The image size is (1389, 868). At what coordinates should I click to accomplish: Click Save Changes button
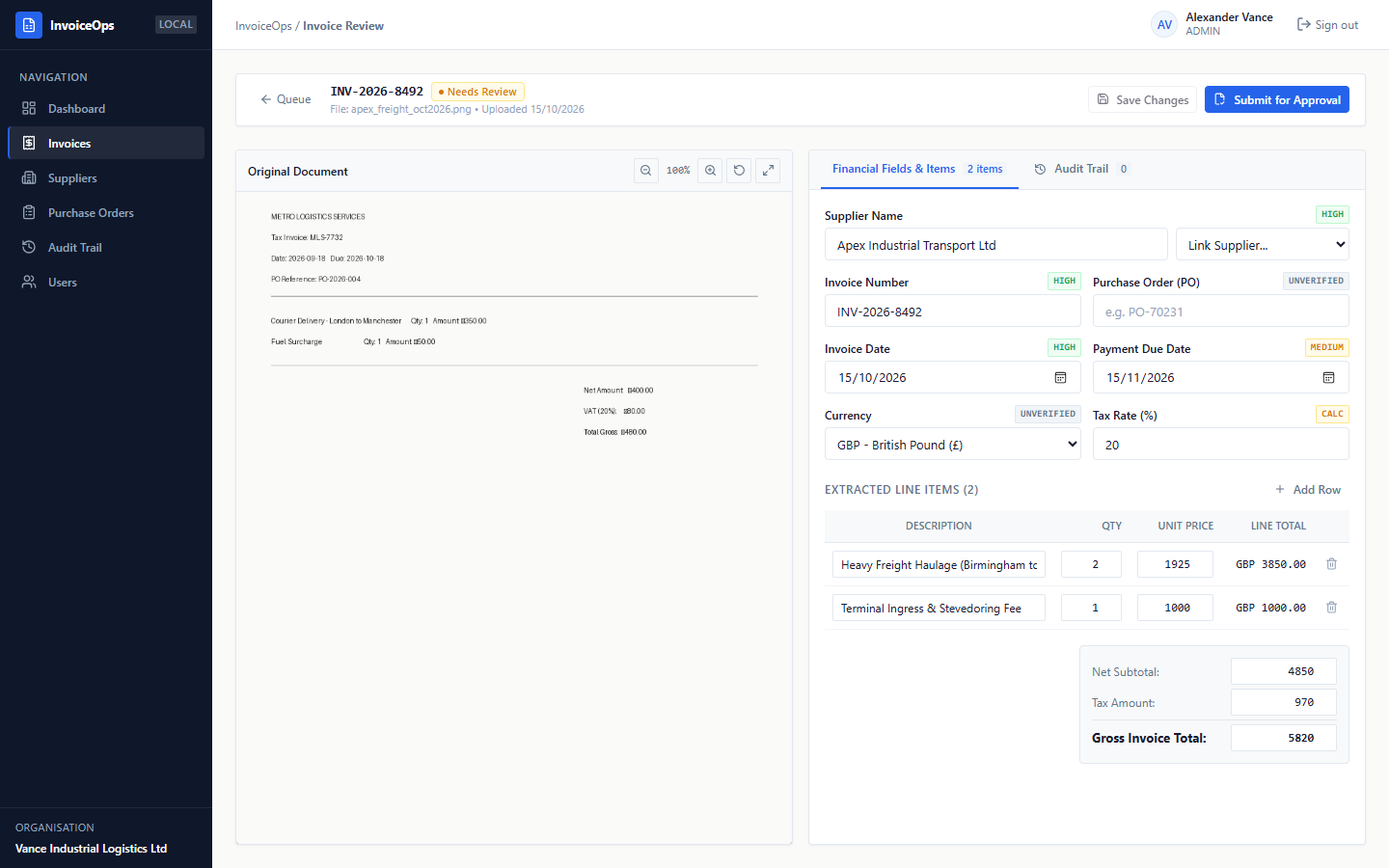[x=1143, y=99]
